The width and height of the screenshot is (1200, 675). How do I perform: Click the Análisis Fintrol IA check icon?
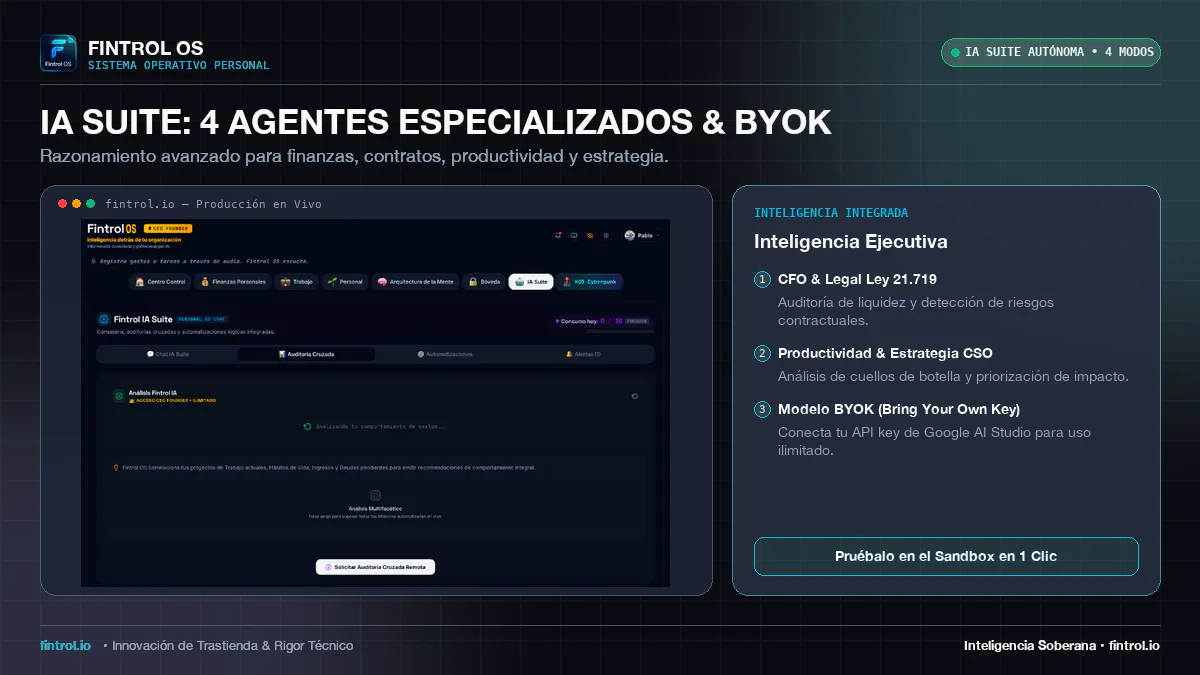119,396
